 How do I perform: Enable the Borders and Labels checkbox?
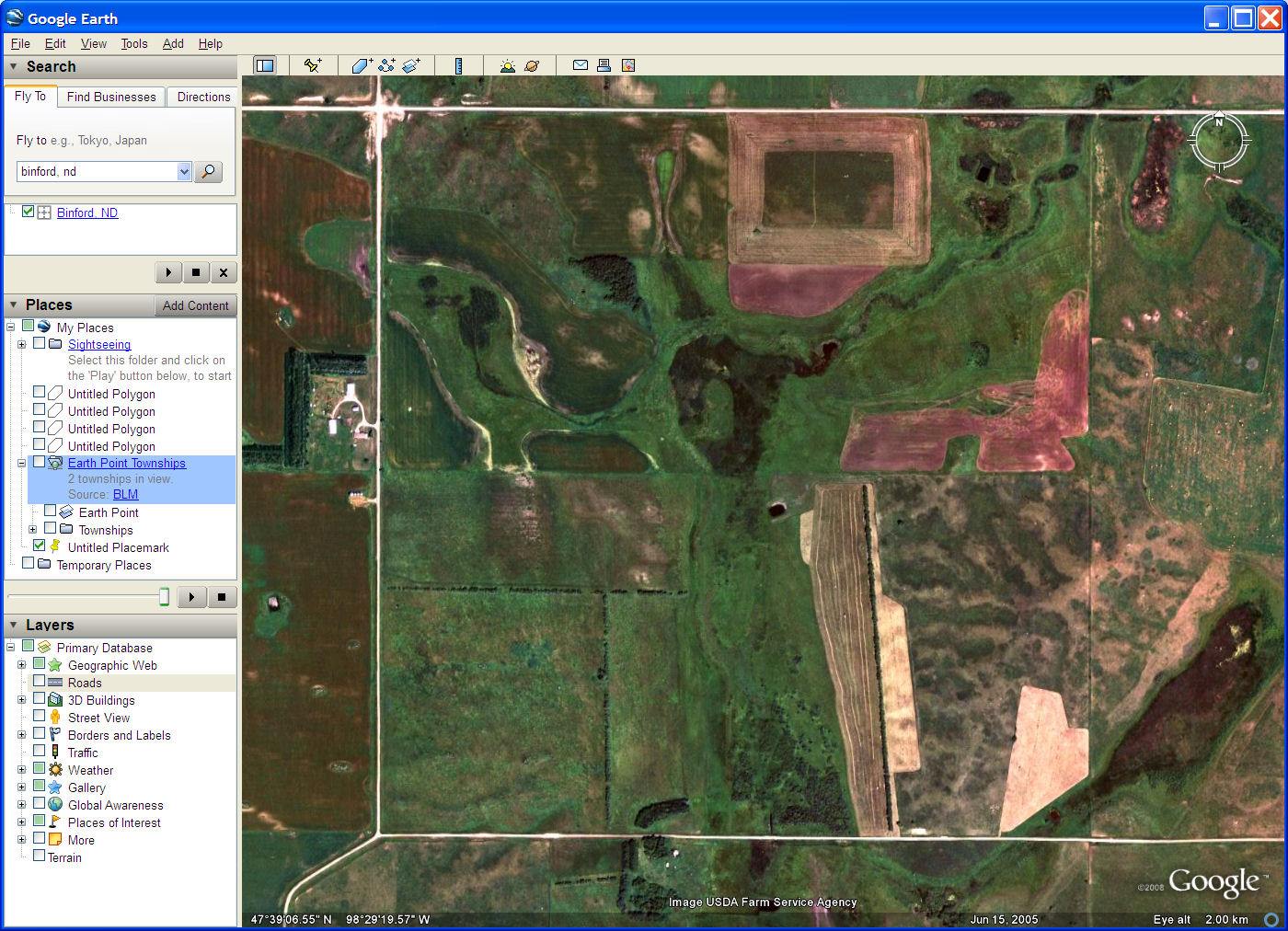(39, 733)
